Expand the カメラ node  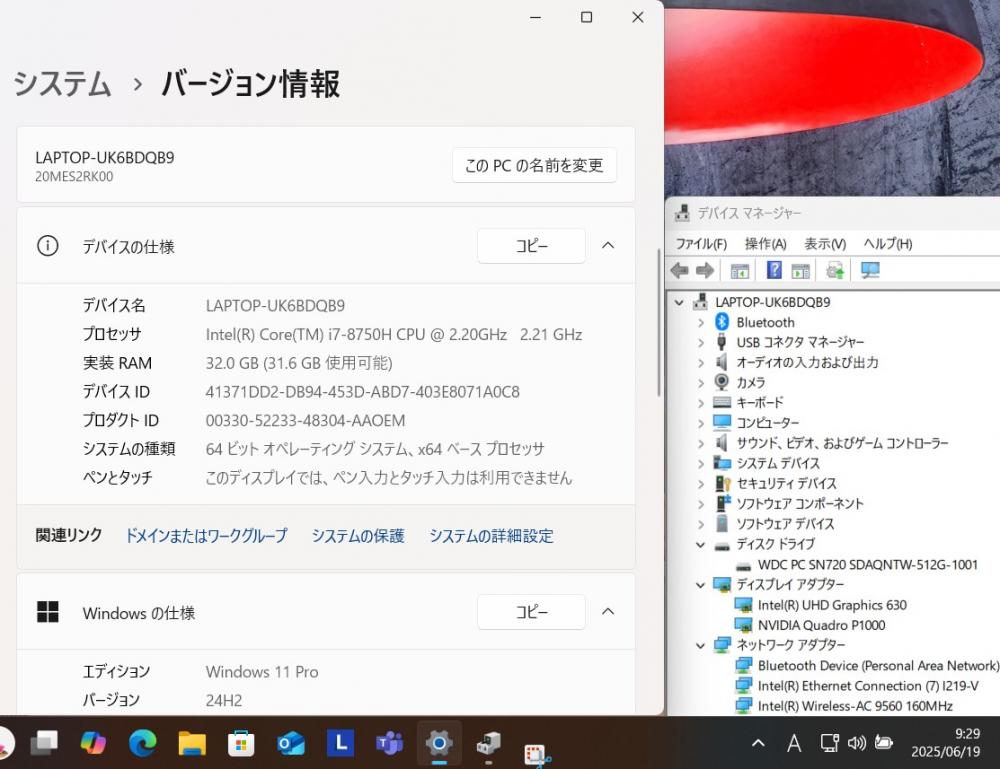coord(701,383)
